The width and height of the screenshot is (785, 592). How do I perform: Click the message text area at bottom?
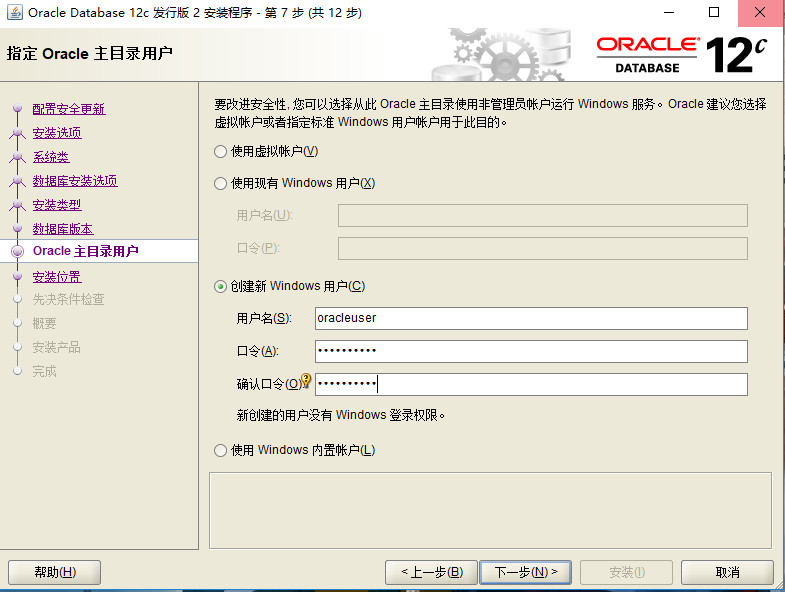[x=490, y=510]
